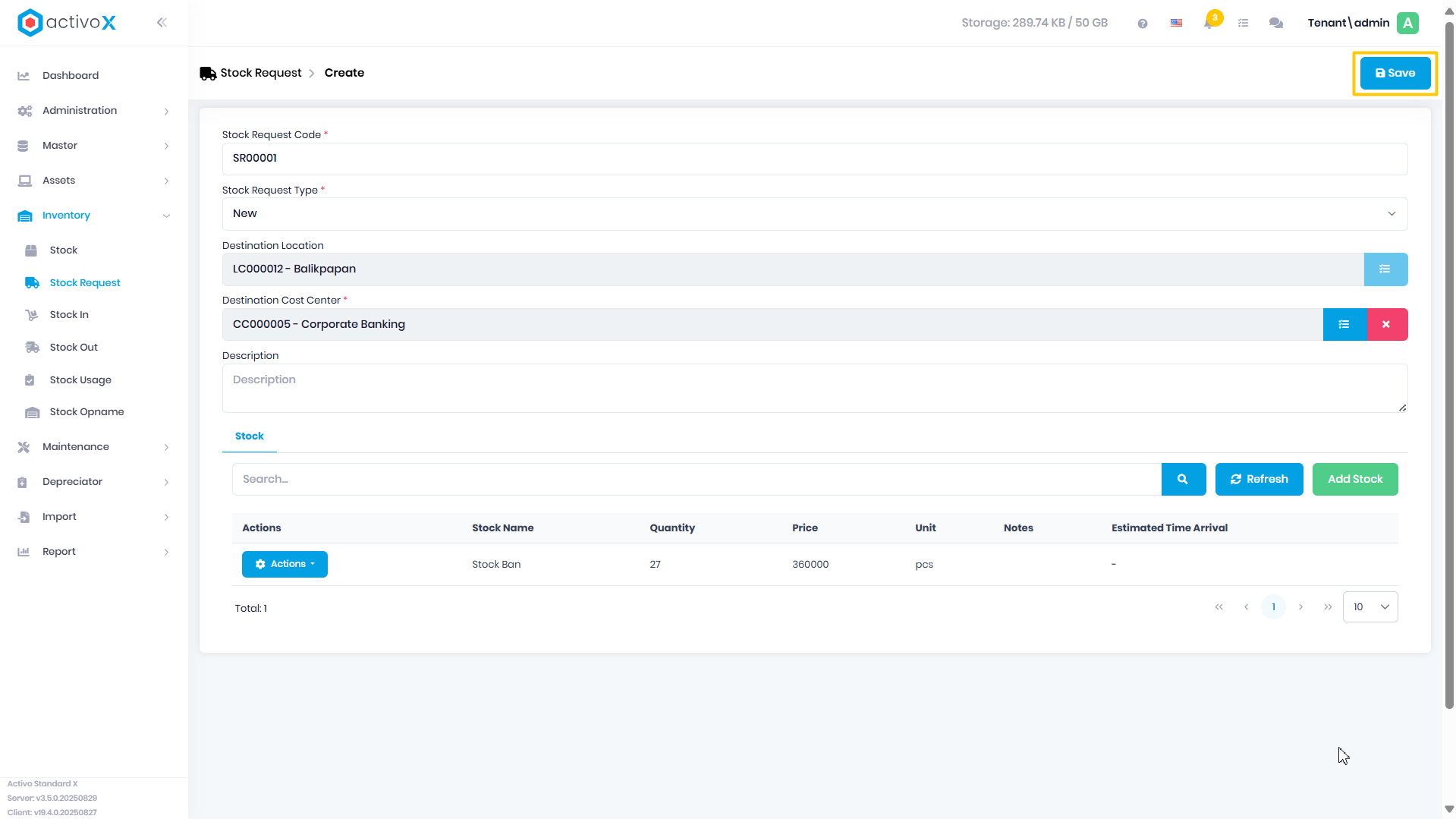The width and height of the screenshot is (1456, 819).
Task: Expand the Report menu
Action: click(93, 552)
